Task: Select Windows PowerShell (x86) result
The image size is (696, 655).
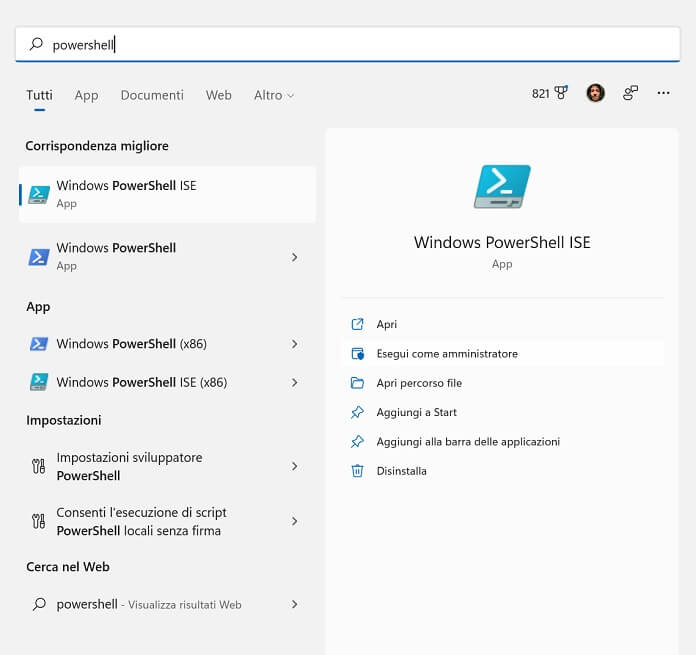Action: pyautogui.click(x=167, y=344)
